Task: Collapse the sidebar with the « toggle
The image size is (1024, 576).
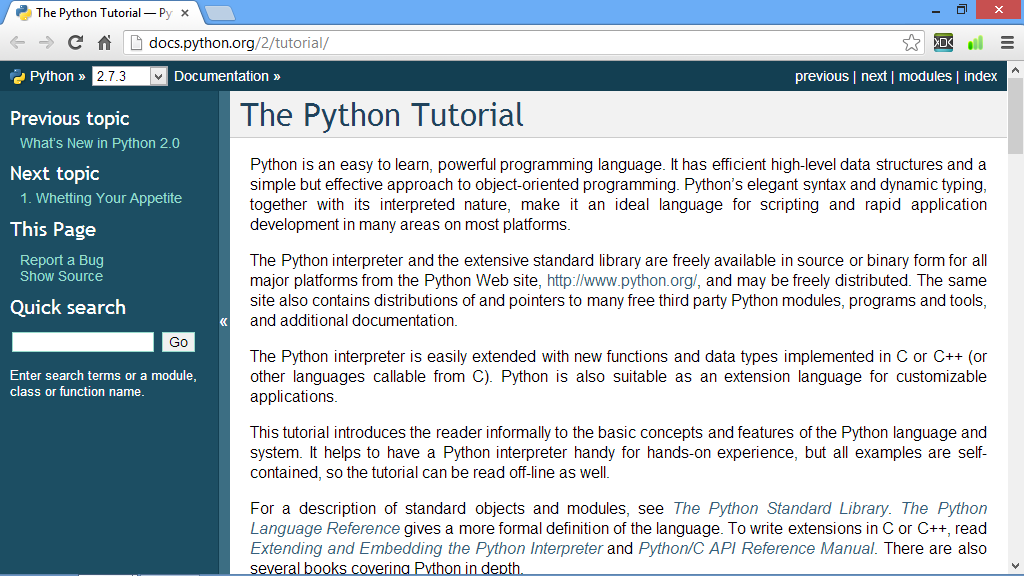Action: coord(223,321)
